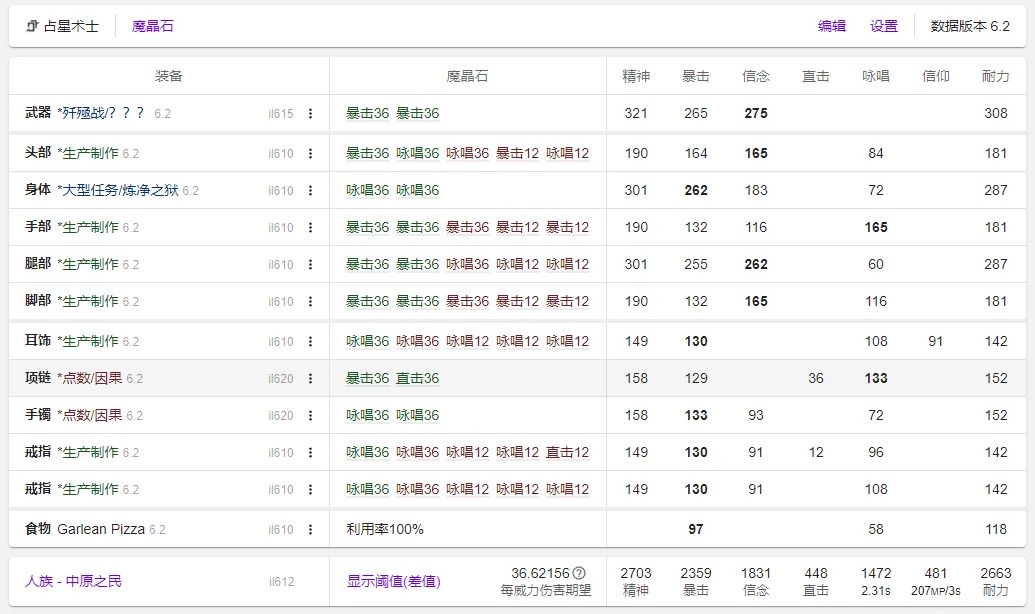1035x614 pixels.
Task: Click the help question mark beside 36.62156
Action: 578,573
